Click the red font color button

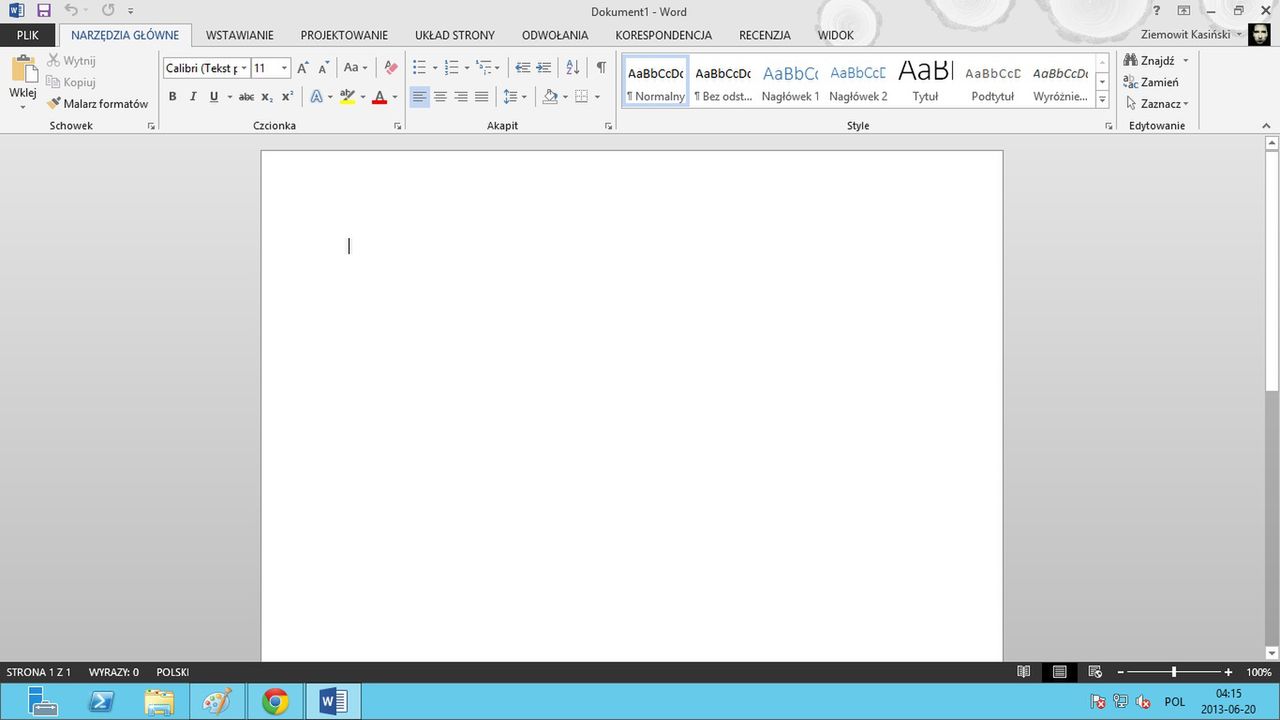(x=379, y=97)
